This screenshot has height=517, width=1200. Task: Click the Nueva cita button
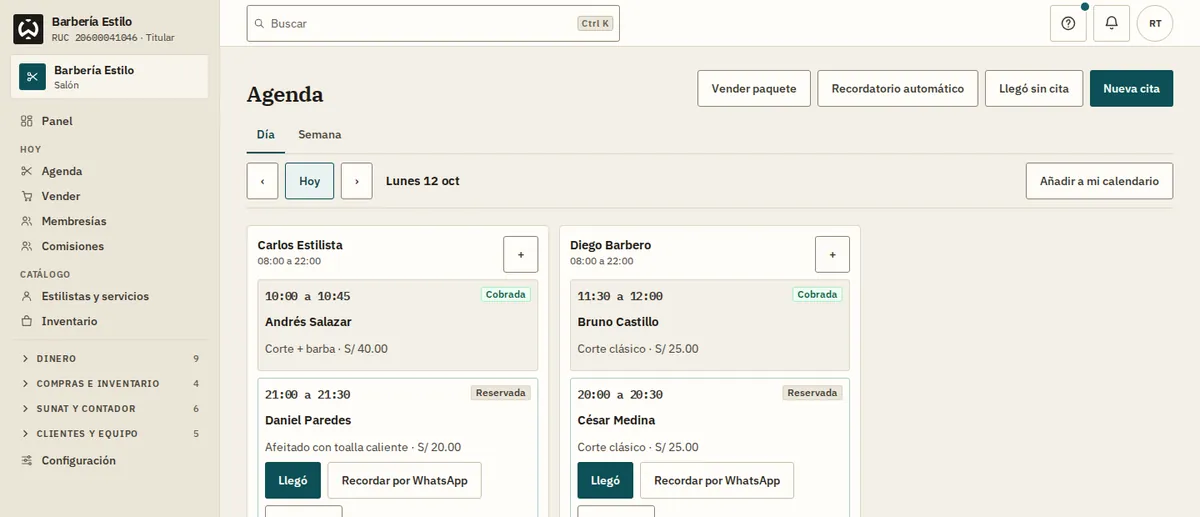[1131, 88]
